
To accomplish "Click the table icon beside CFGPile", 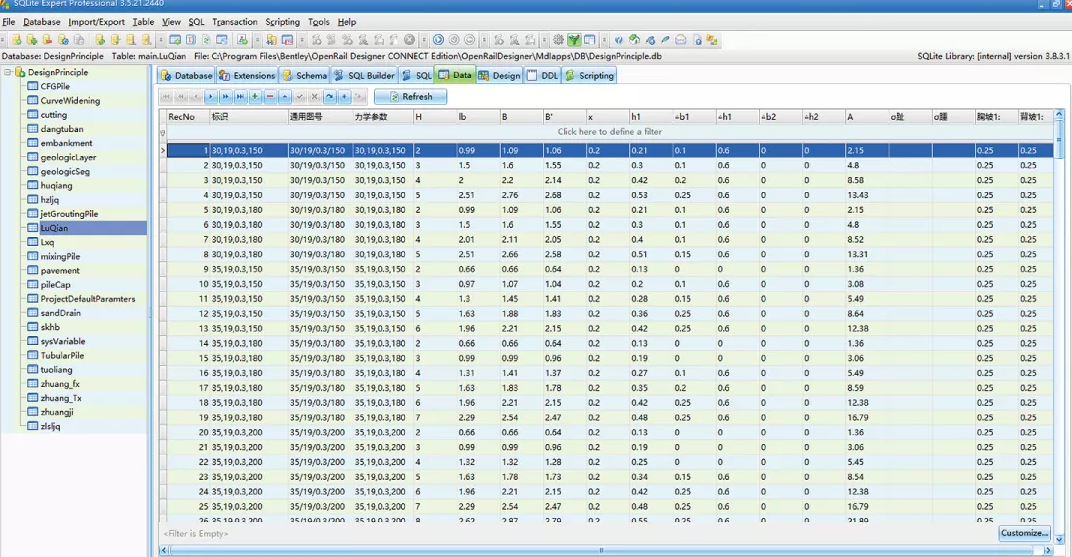I will pos(32,86).
